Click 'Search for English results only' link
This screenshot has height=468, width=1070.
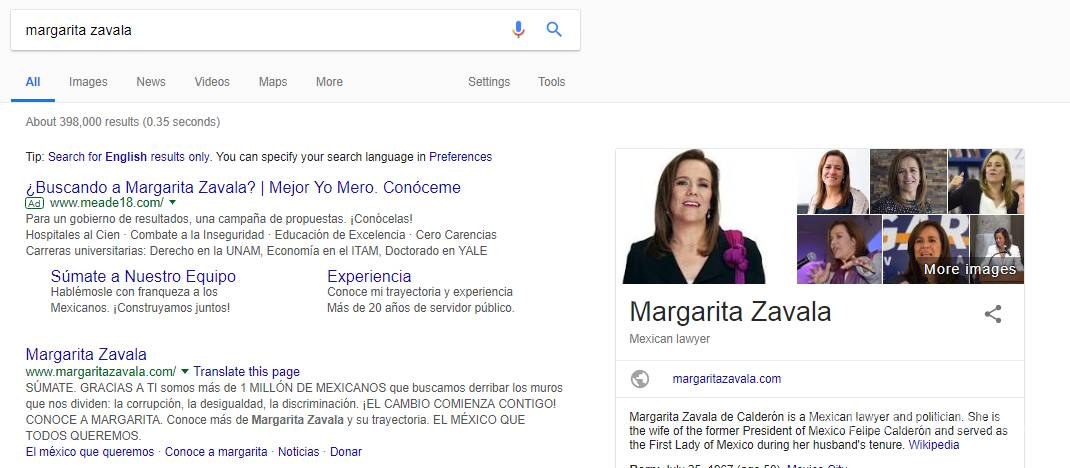129,157
